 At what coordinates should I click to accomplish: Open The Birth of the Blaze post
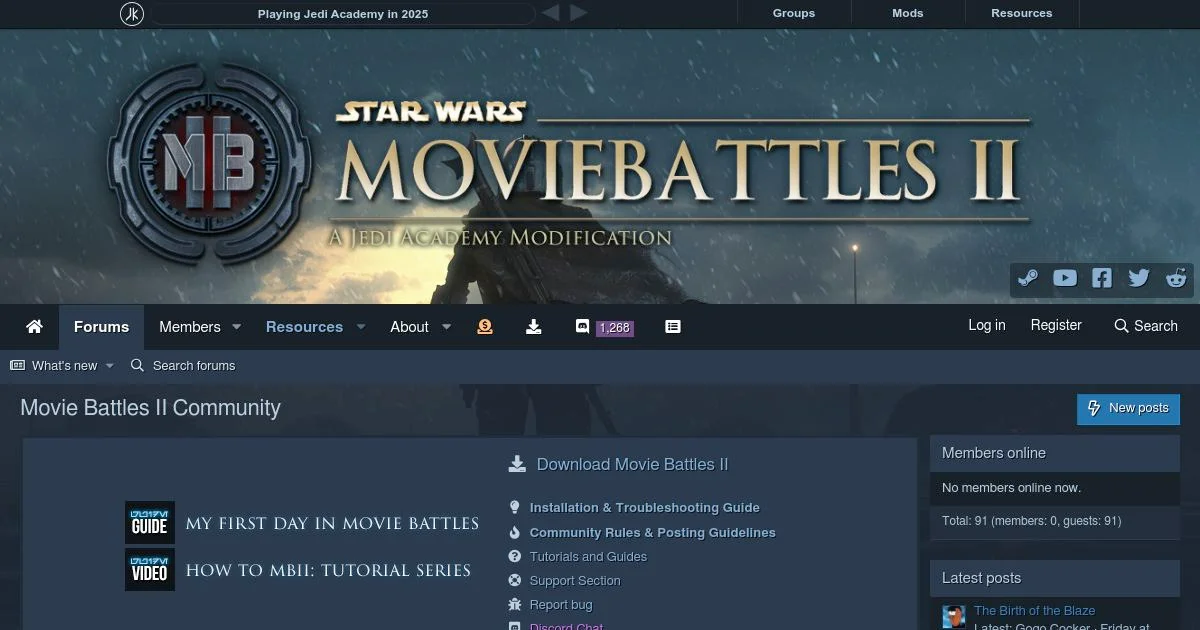1034,610
